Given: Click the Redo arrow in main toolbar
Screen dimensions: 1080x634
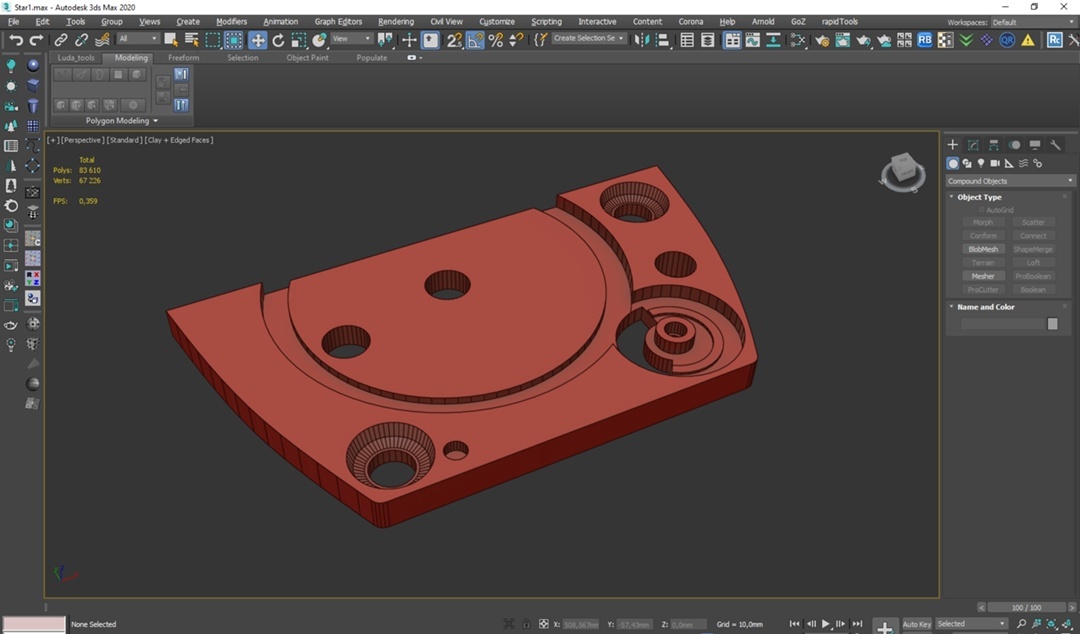Looking at the screenshot, I should (36, 40).
